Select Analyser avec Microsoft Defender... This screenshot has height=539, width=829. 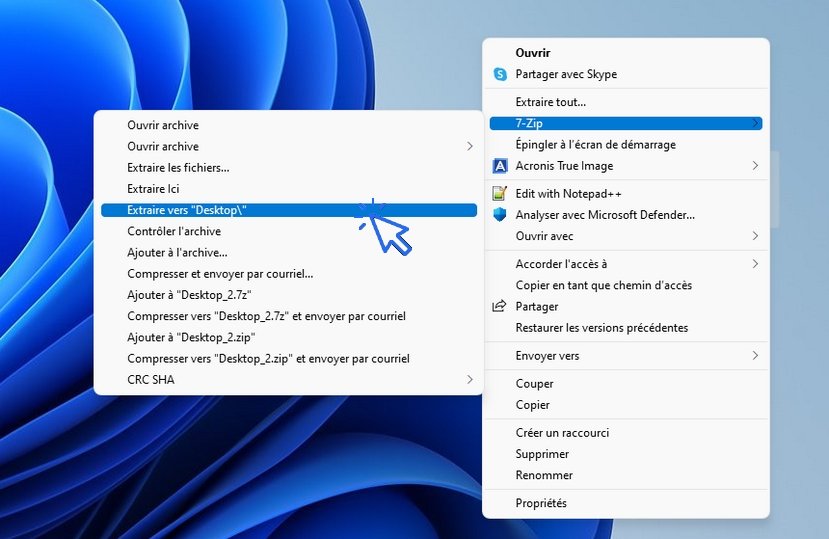click(625, 215)
